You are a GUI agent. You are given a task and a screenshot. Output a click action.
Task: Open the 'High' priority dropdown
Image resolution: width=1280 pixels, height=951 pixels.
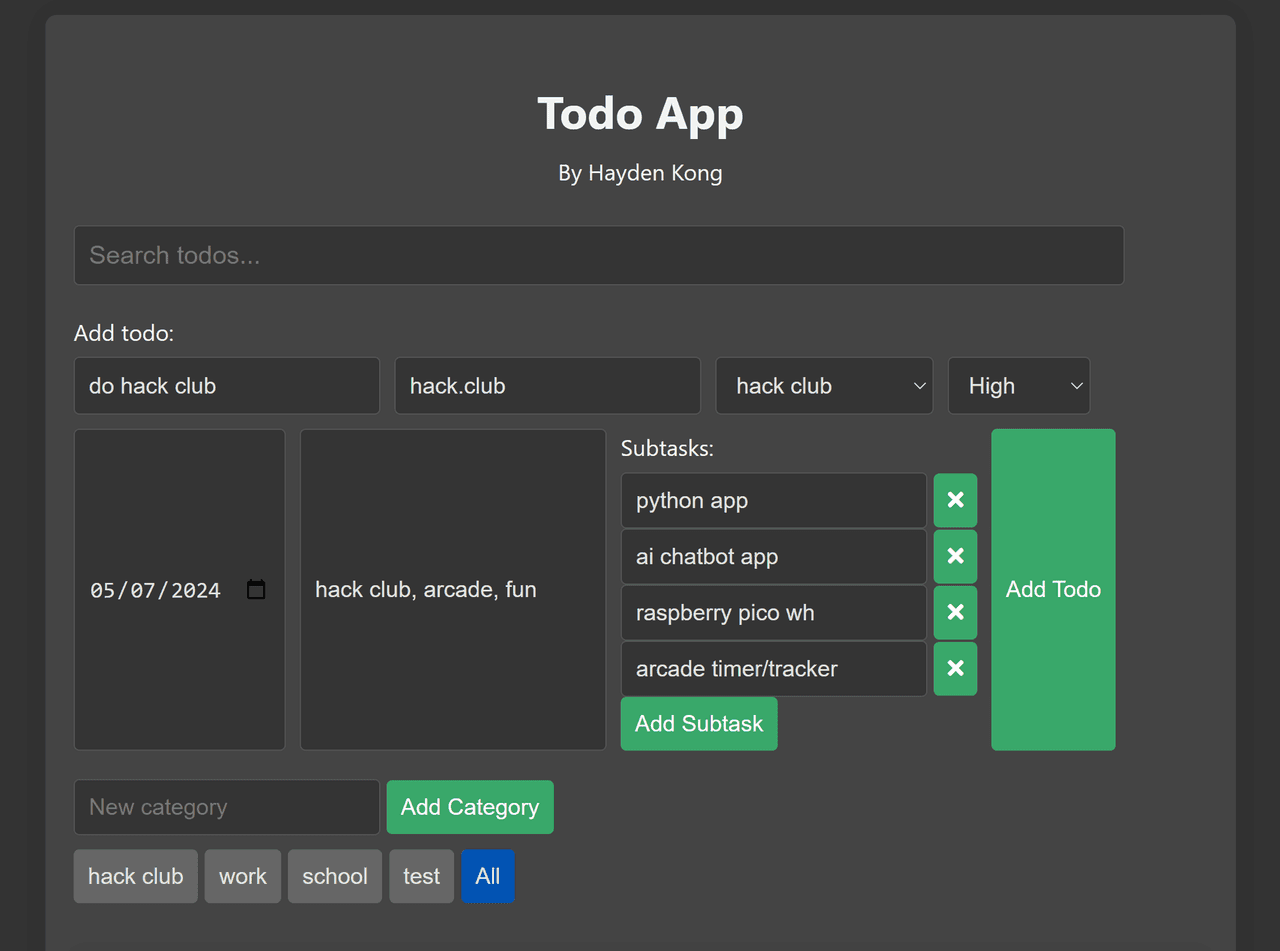click(x=1018, y=386)
